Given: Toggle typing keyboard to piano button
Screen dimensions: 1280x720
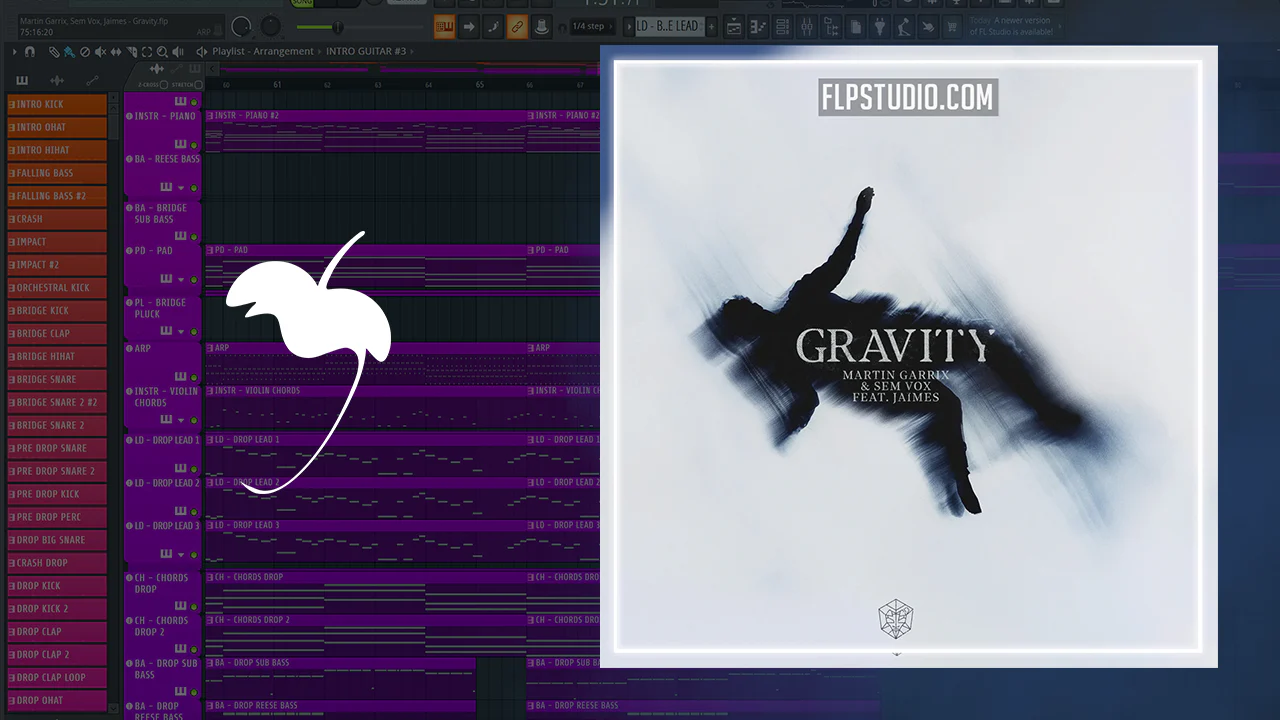Looking at the screenshot, I should click(x=444, y=26).
